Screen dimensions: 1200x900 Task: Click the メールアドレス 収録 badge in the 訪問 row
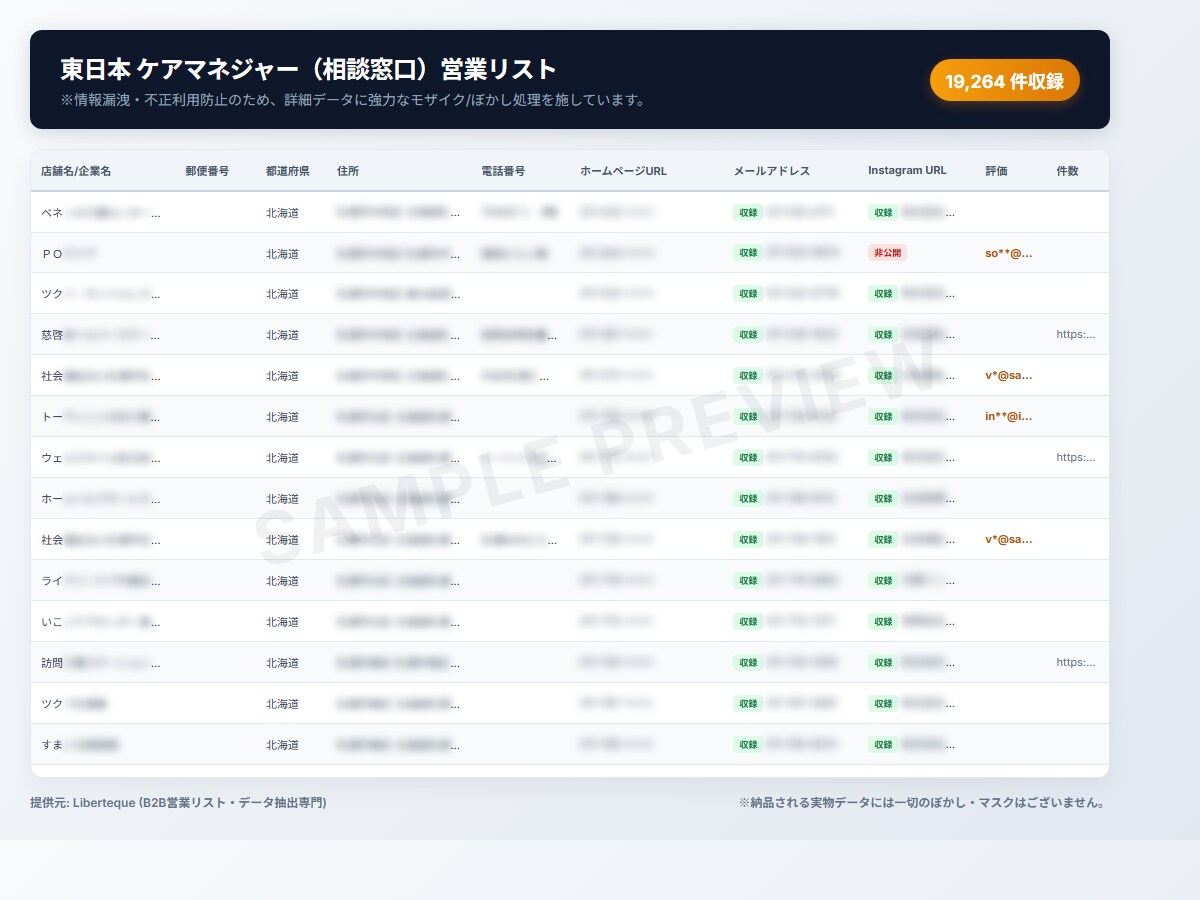tap(748, 663)
